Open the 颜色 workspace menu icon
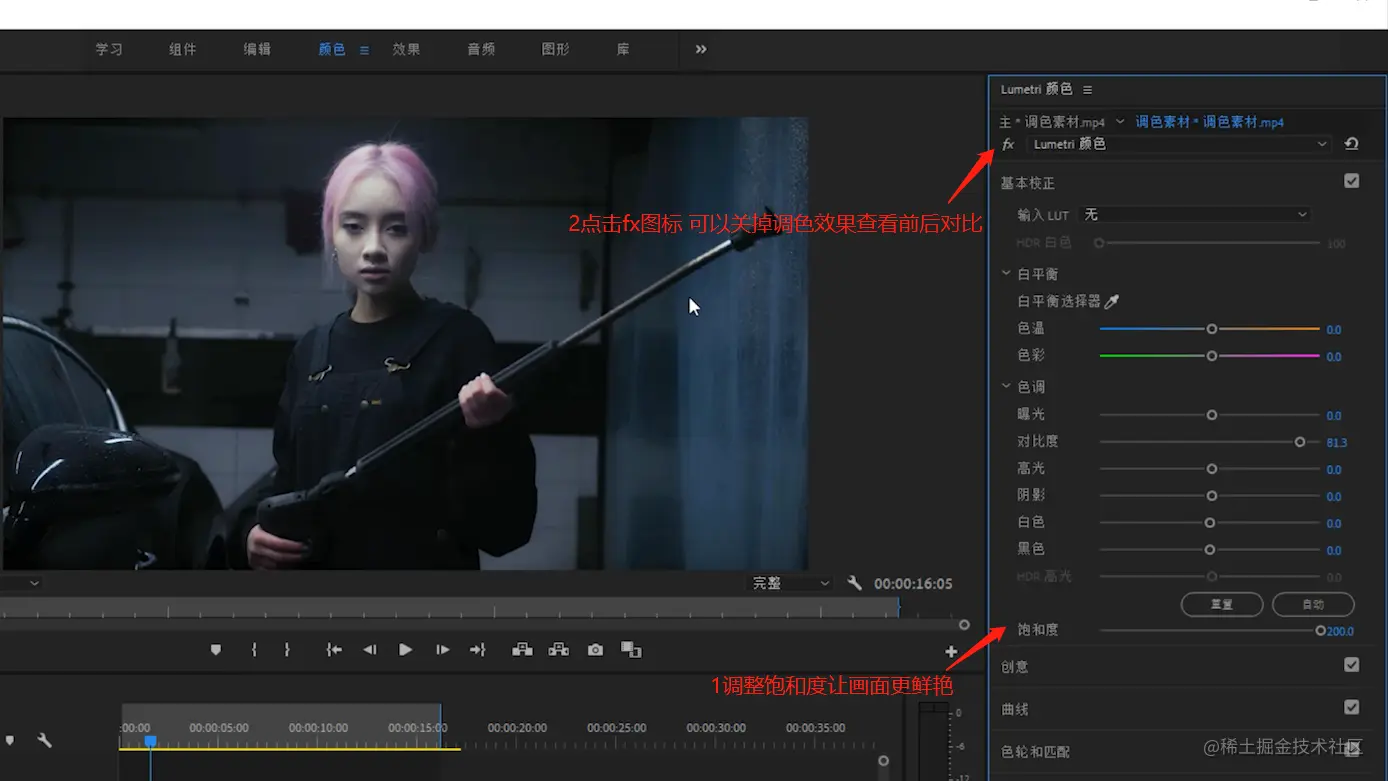This screenshot has height=781, width=1388. pyautogui.click(x=364, y=50)
